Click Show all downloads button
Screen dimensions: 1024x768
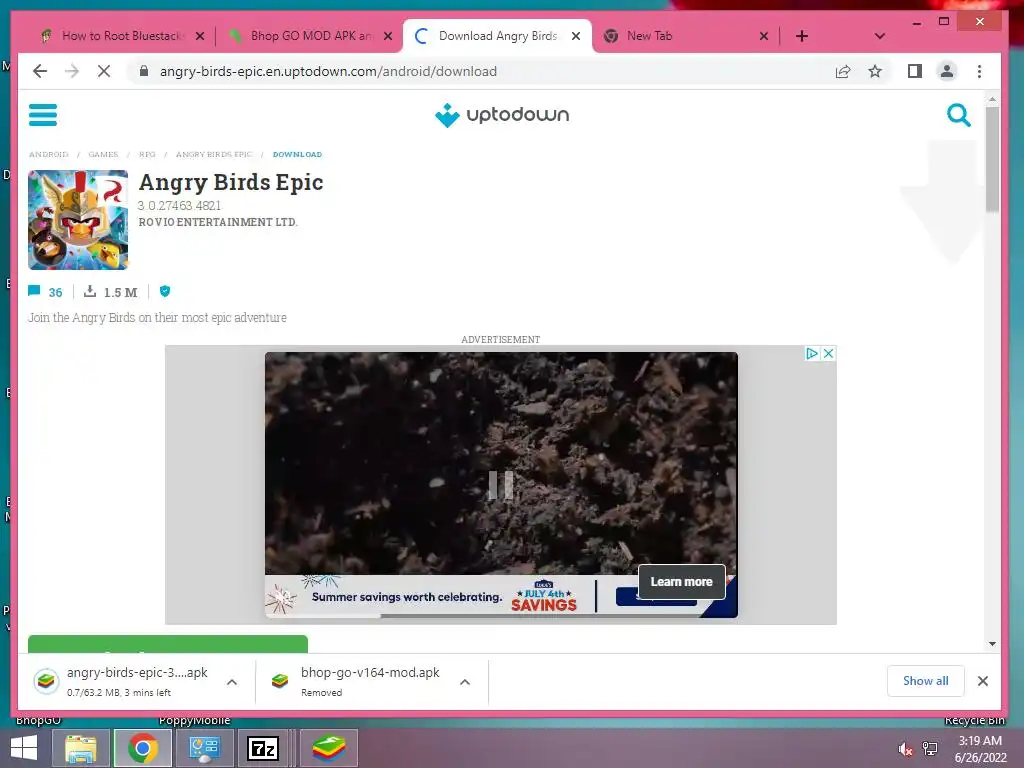click(x=925, y=681)
